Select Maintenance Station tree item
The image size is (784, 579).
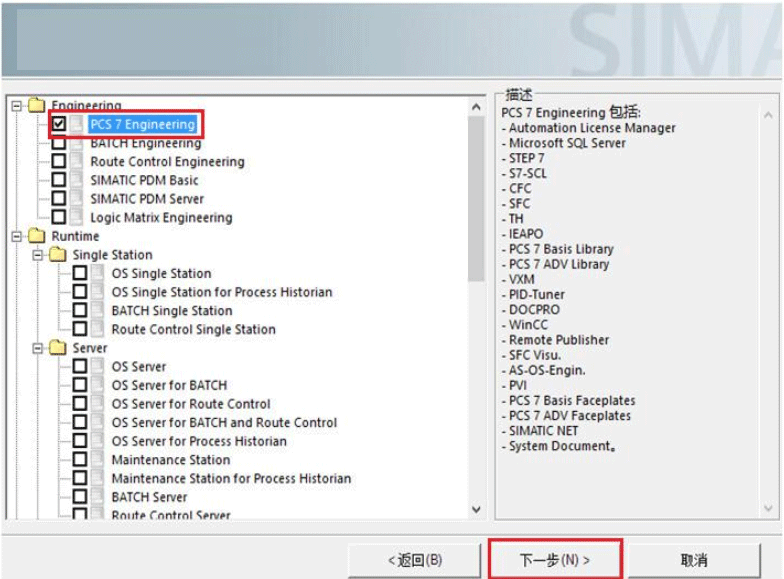click(171, 460)
